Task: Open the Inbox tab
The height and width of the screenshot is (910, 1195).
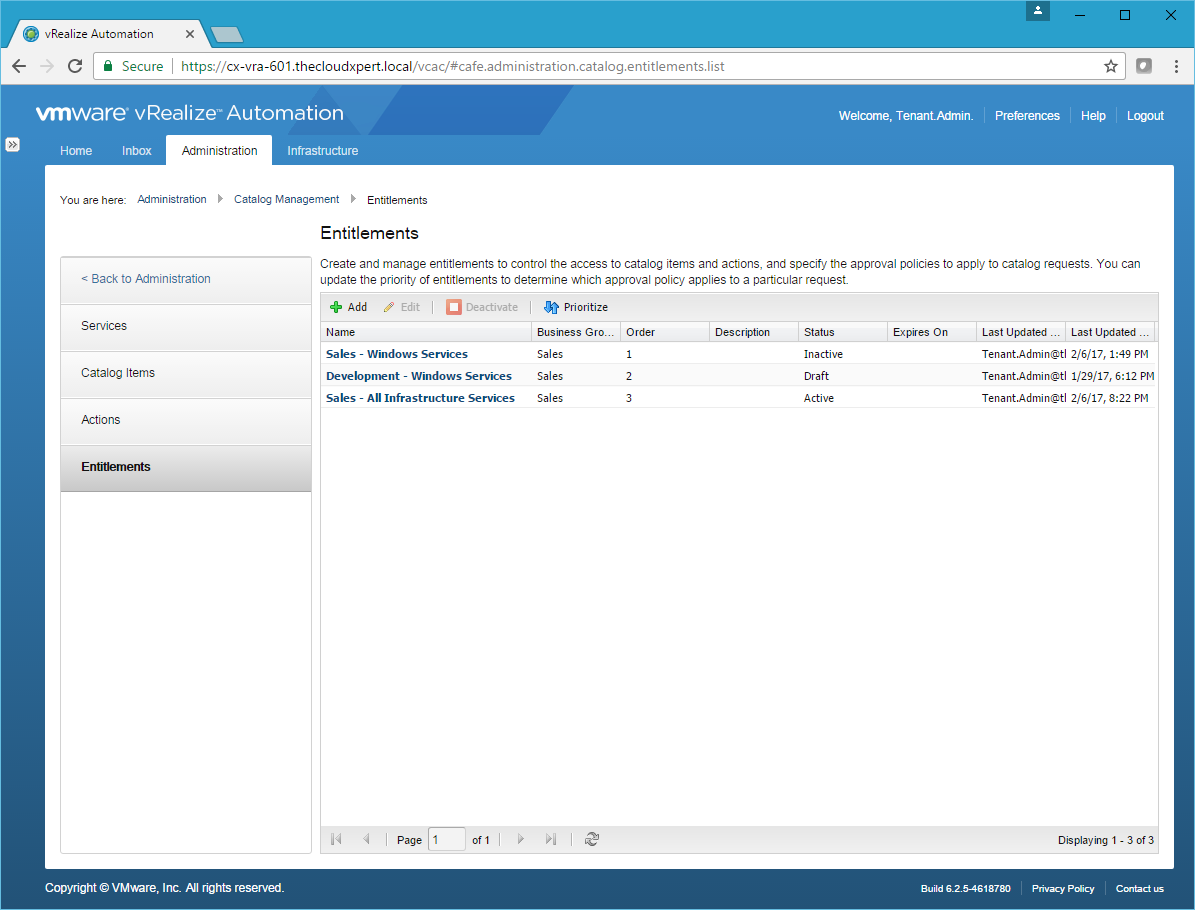Action: tap(137, 151)
